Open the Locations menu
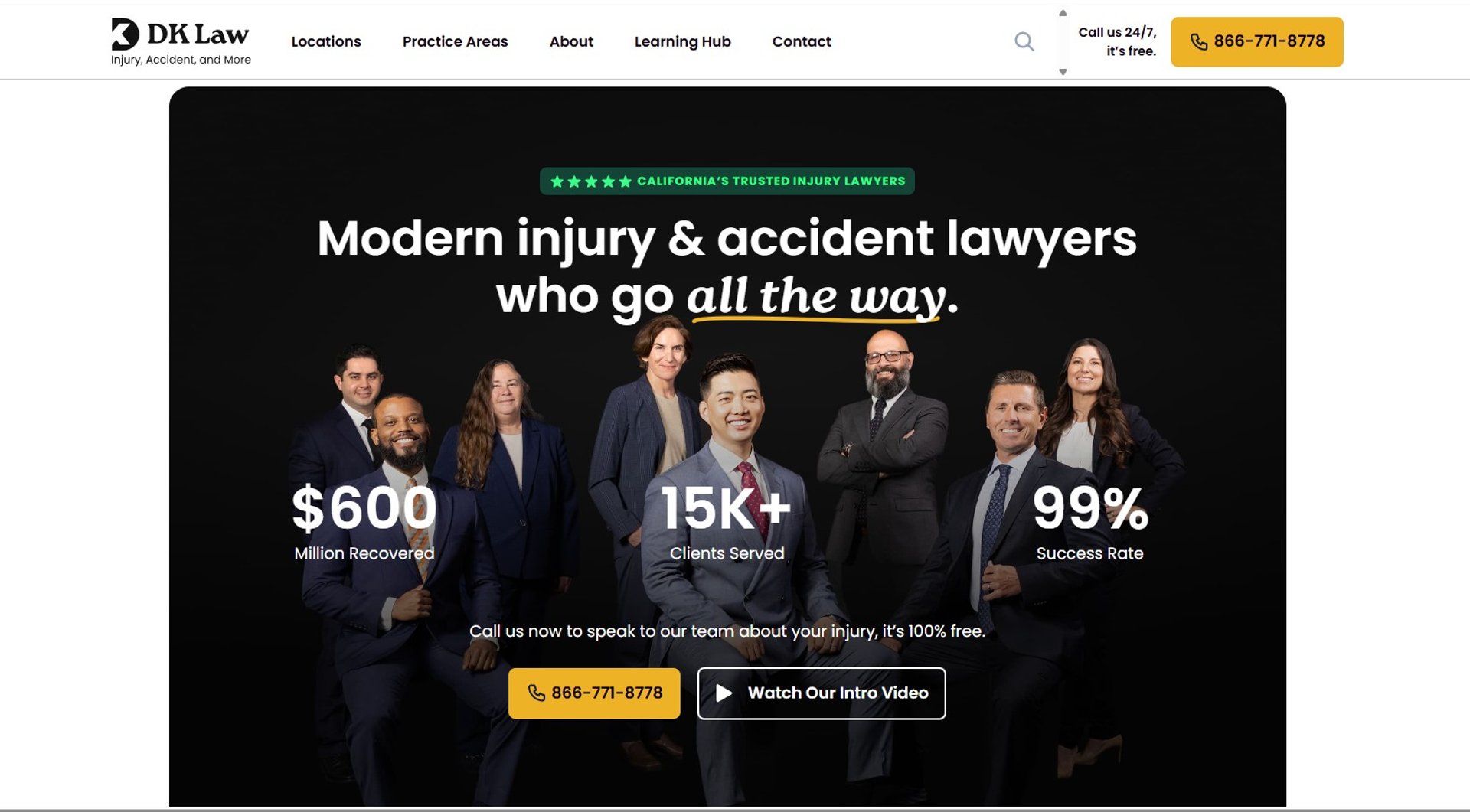This screenshot has width=1470, height=812. 326,41
